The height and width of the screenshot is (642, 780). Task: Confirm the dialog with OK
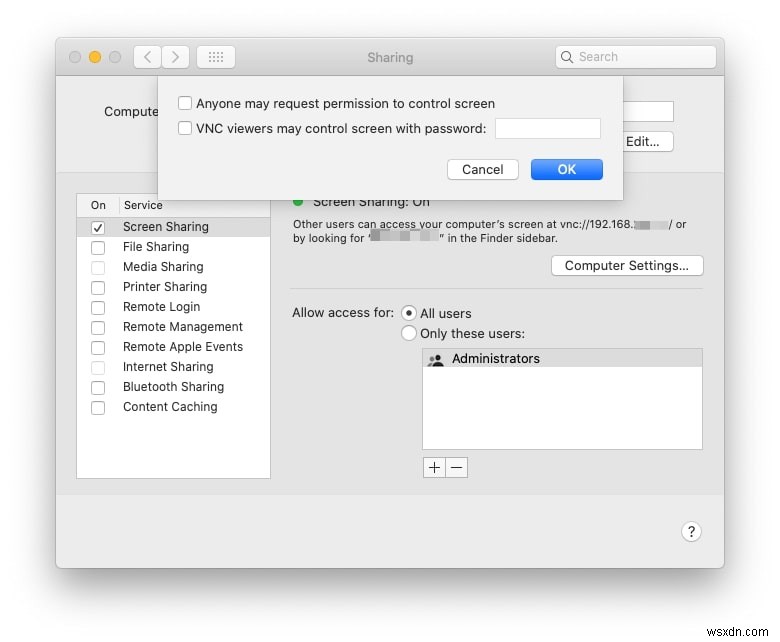(x=567, y=170)
